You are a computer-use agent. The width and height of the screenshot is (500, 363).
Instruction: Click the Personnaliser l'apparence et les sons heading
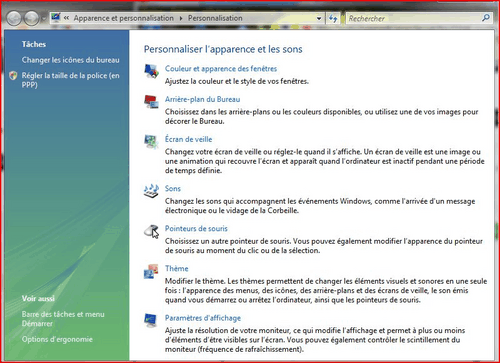click(x=223, y=49)
